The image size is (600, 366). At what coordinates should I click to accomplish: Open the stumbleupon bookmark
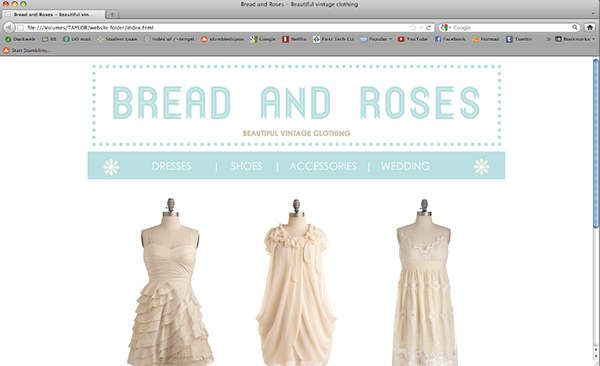click(x=222, y=39)
